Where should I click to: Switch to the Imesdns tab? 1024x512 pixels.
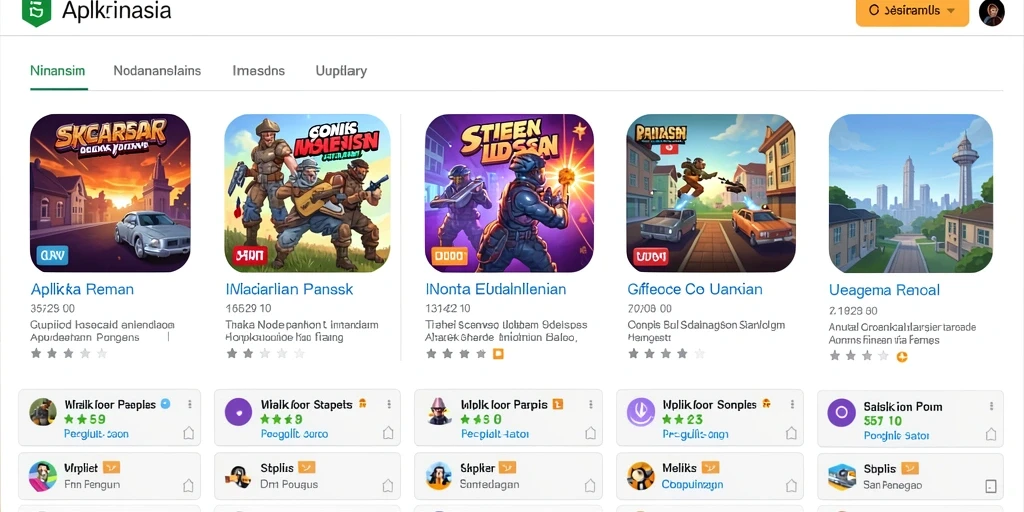coord(259,71)
